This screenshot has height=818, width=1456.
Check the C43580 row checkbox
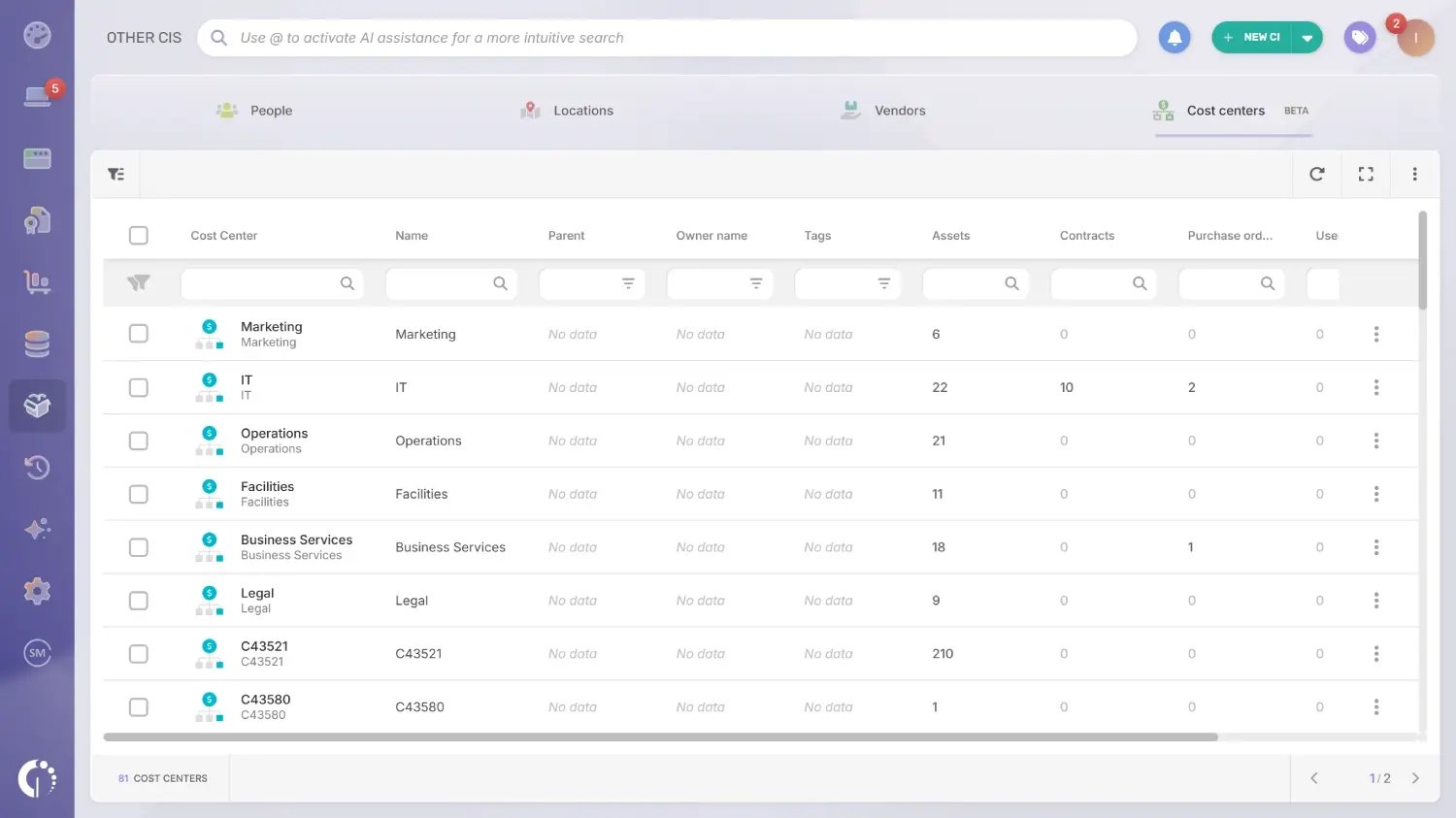(x=139, y=707)
